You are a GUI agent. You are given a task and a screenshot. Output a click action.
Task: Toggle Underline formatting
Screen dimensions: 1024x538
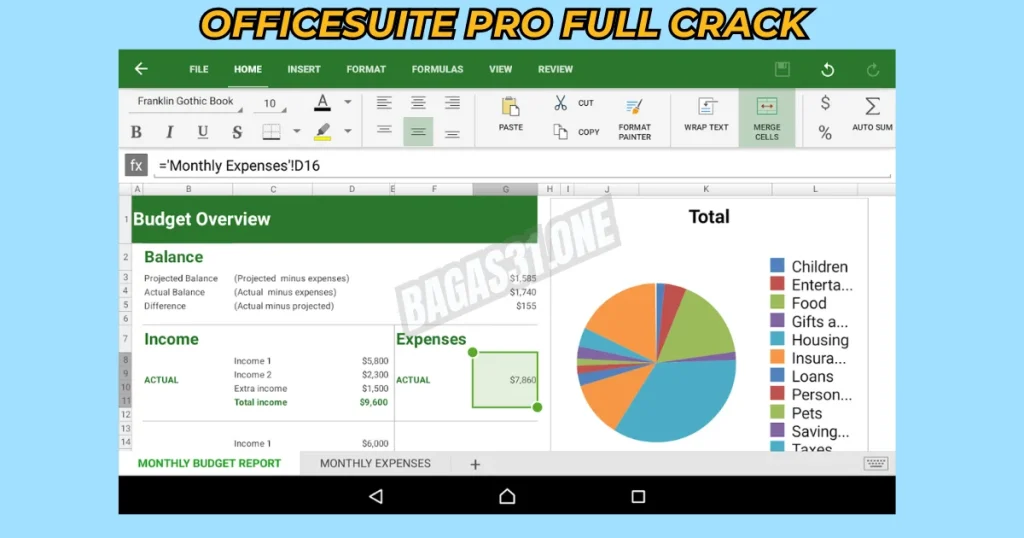tap(203, 132)
